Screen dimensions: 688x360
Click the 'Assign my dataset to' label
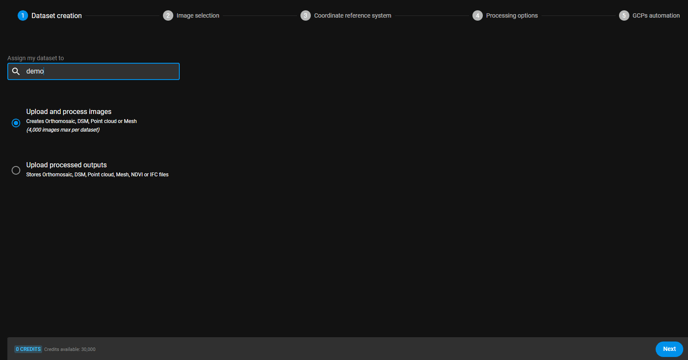coord(36,58)
